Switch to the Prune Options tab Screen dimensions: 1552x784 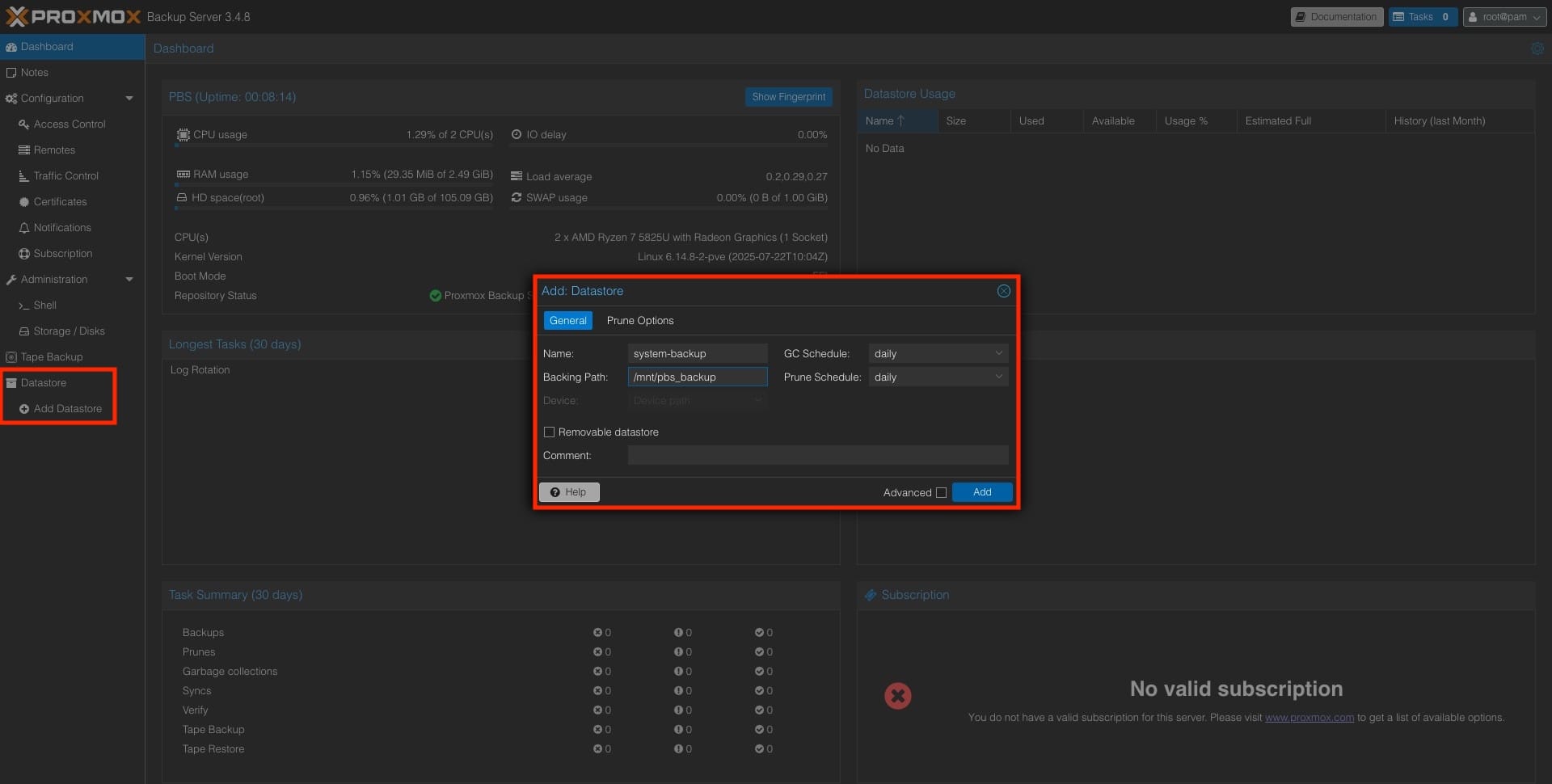pyautogui.click(x=639, y=321)
